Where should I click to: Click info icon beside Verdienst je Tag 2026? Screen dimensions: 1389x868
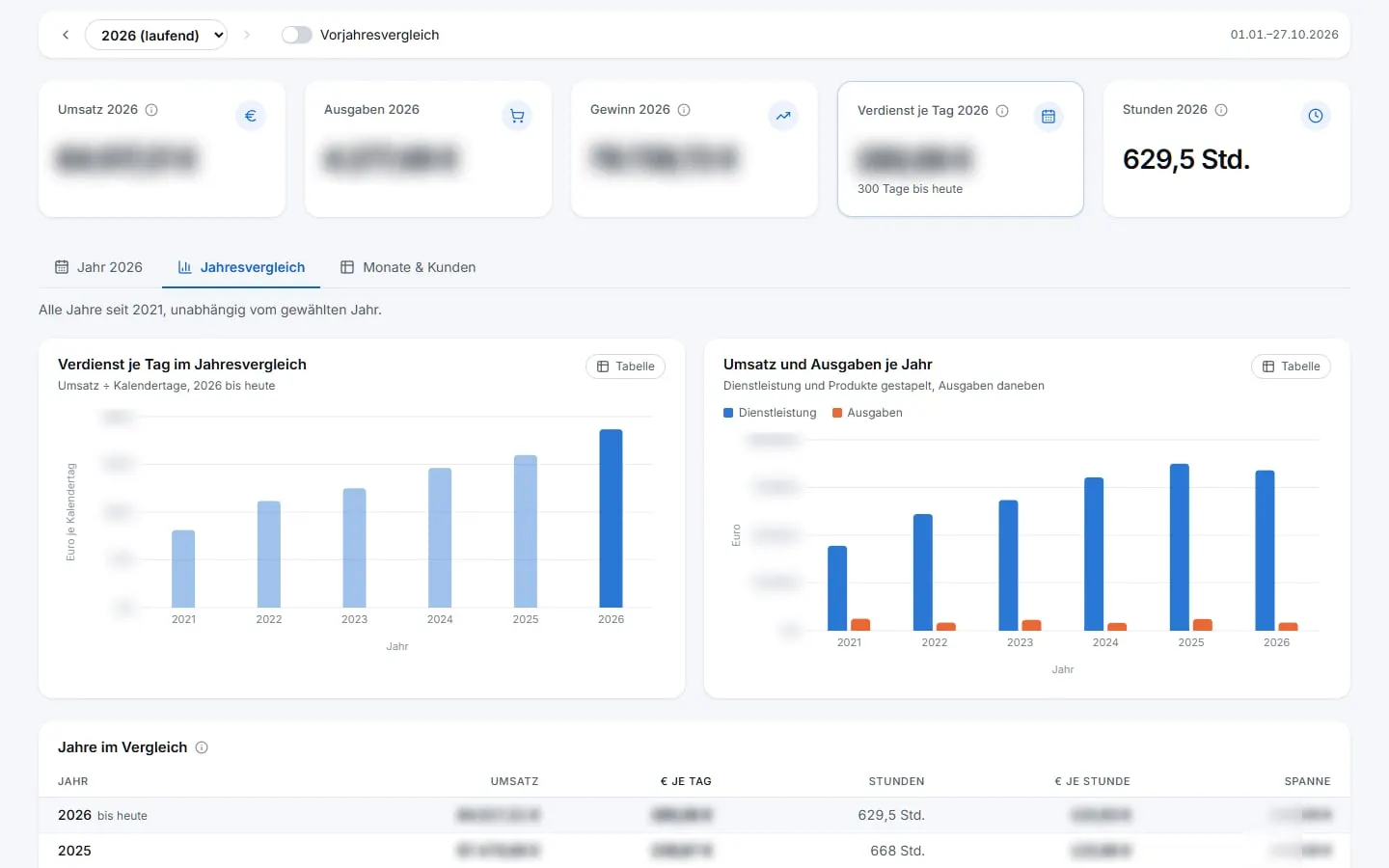pyautogui.click(x=1002, y=111)
